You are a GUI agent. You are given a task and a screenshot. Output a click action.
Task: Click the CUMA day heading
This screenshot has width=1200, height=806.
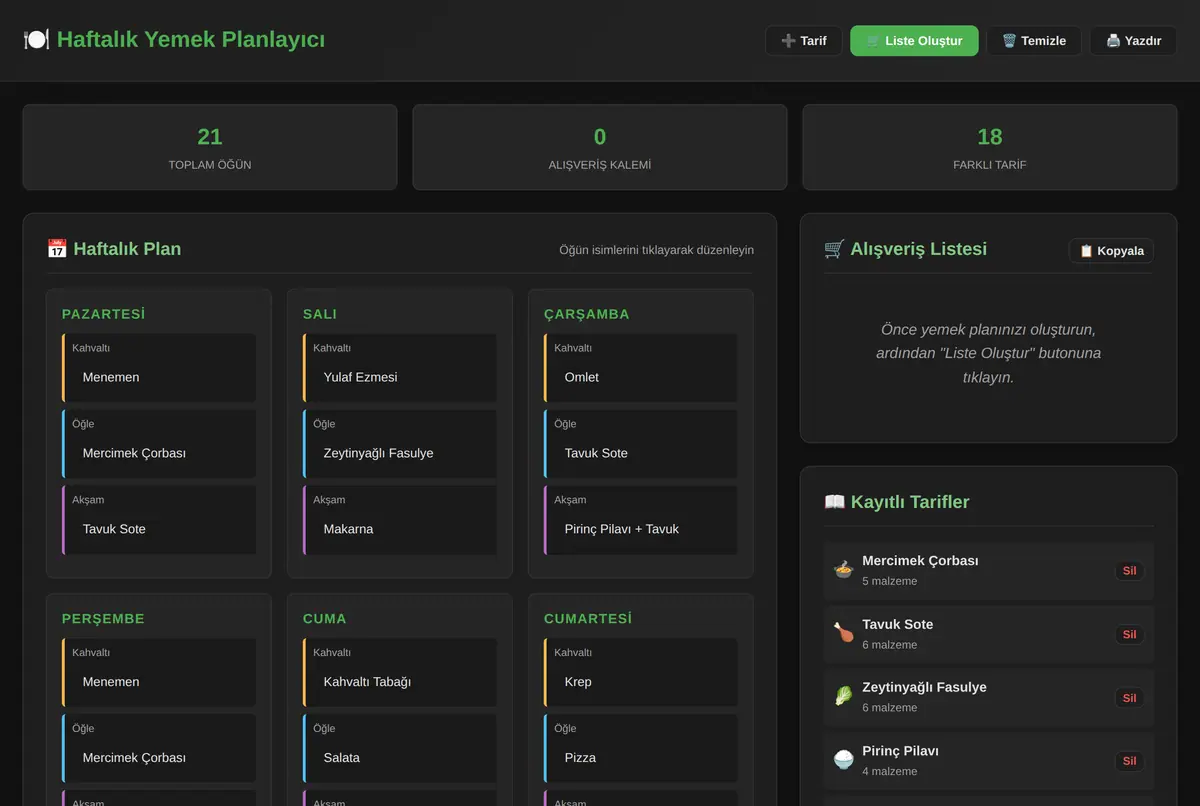pyautogui.click(x=325, y=619)
